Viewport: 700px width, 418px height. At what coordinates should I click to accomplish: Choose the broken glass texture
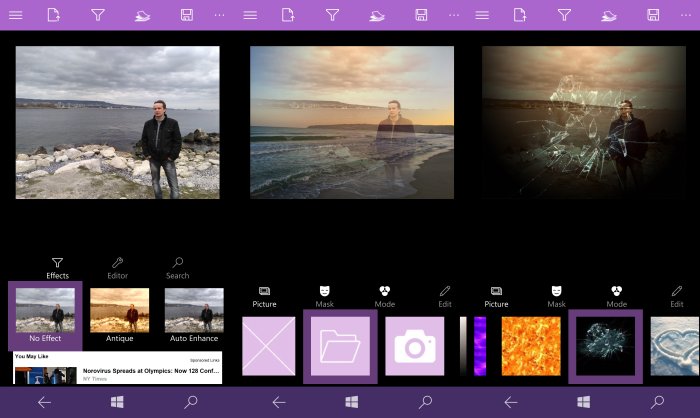[605, 346]
